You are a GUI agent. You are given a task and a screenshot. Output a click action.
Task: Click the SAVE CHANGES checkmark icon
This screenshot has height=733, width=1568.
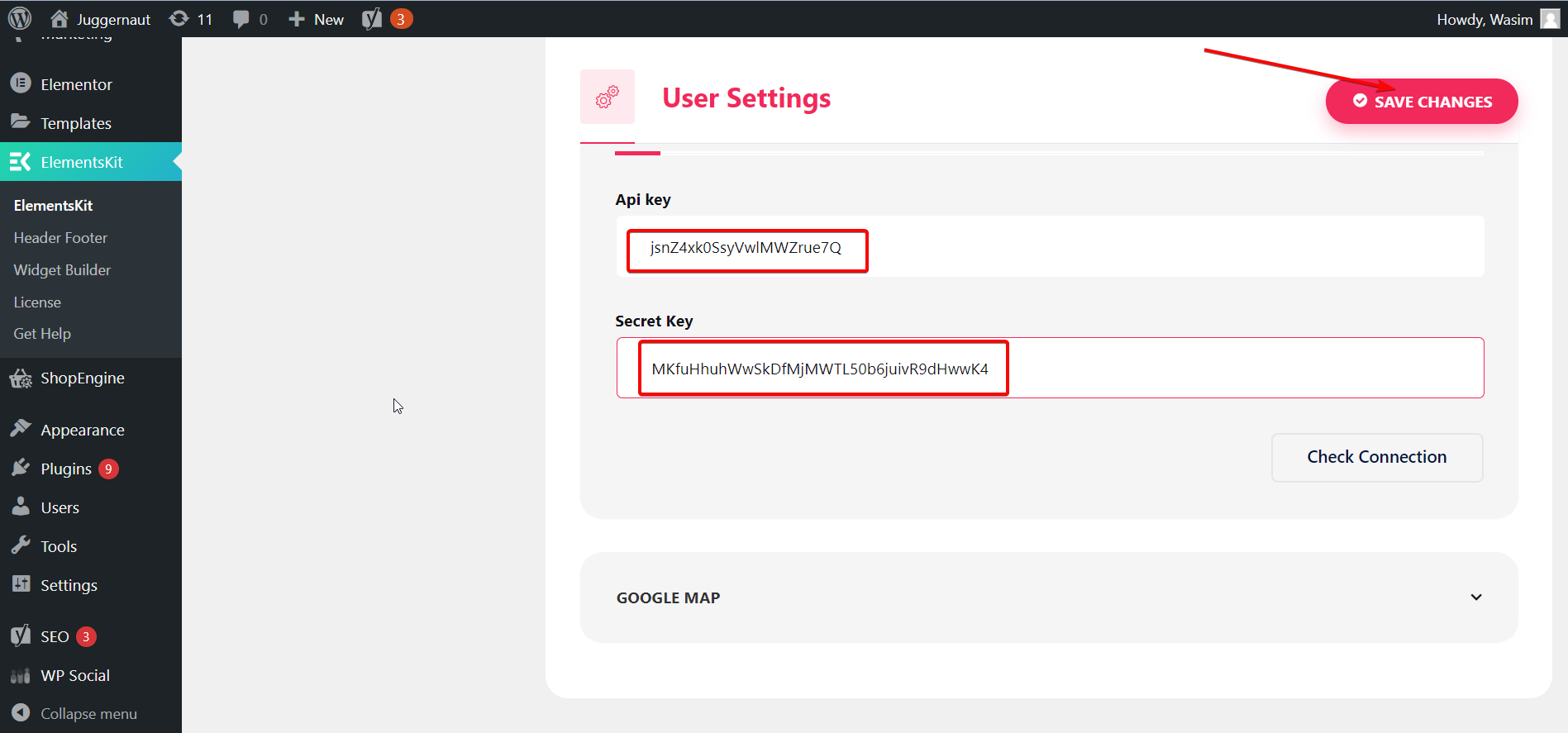click(x=1360, y=101)
